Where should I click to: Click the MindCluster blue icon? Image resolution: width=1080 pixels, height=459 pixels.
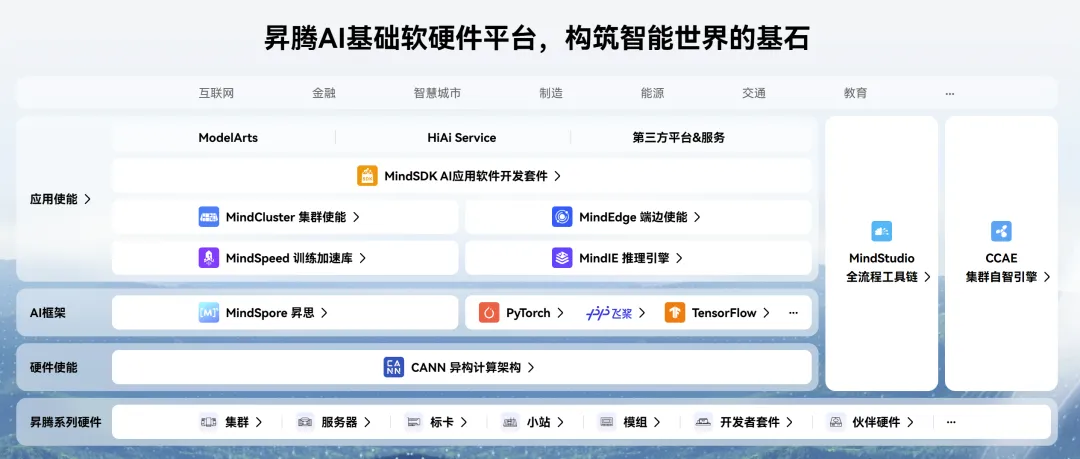pos(209,217)
